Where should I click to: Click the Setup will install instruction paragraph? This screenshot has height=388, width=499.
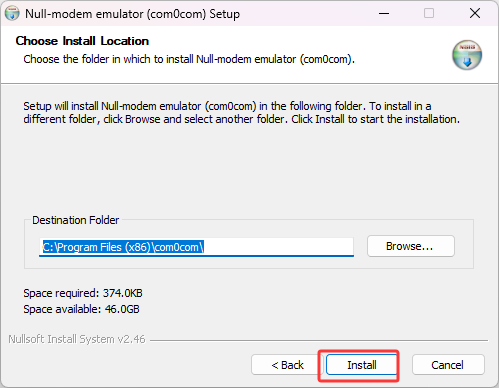241,112
